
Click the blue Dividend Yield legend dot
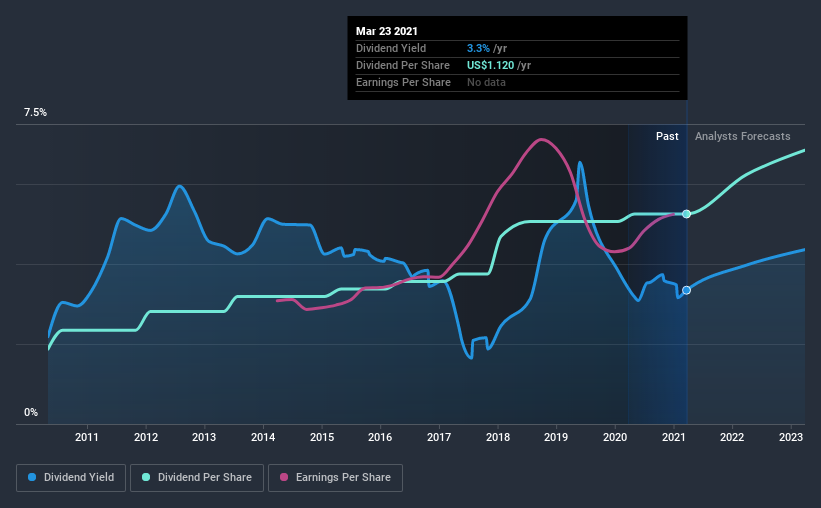(32, 477)
